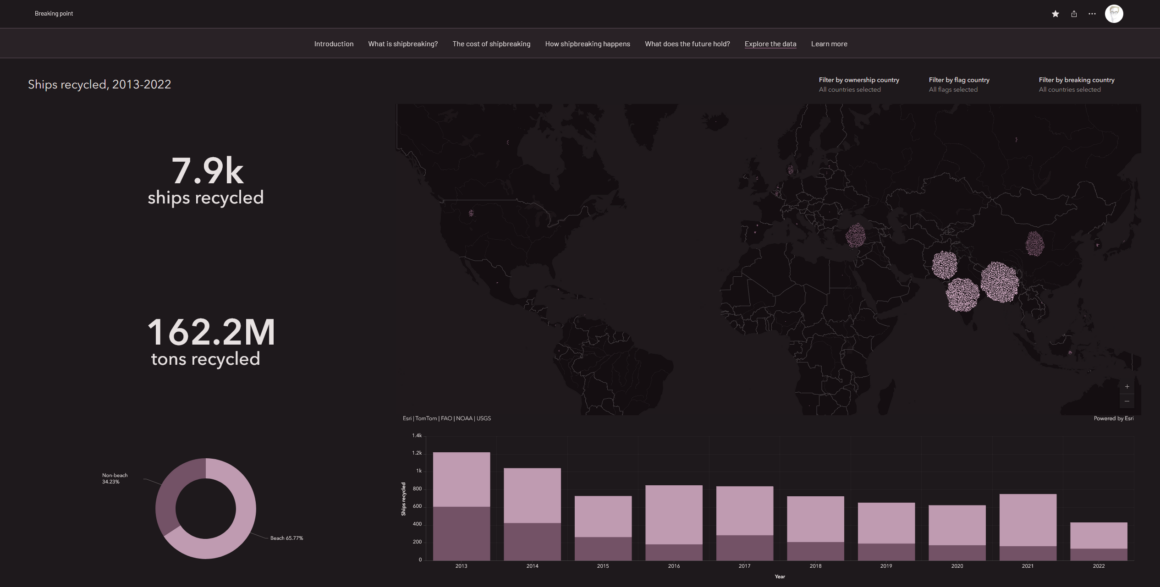This screenshot has width=1160, height=587.
Task: Click the 2013 bar in chart
Action: [462, 506]
